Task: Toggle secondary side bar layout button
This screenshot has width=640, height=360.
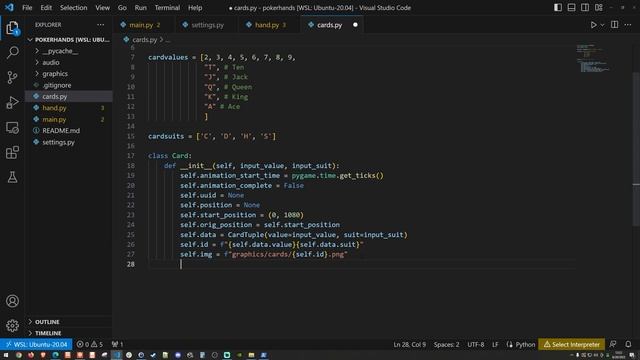Action: pos(585,8)
